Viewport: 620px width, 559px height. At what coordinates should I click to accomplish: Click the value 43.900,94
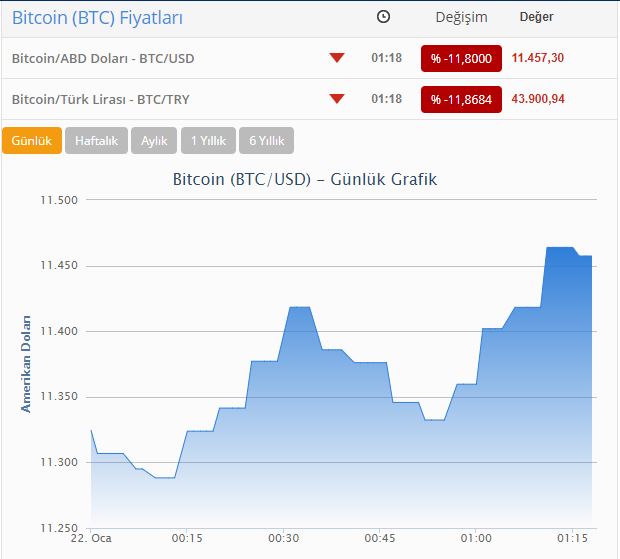coord(538,98)
